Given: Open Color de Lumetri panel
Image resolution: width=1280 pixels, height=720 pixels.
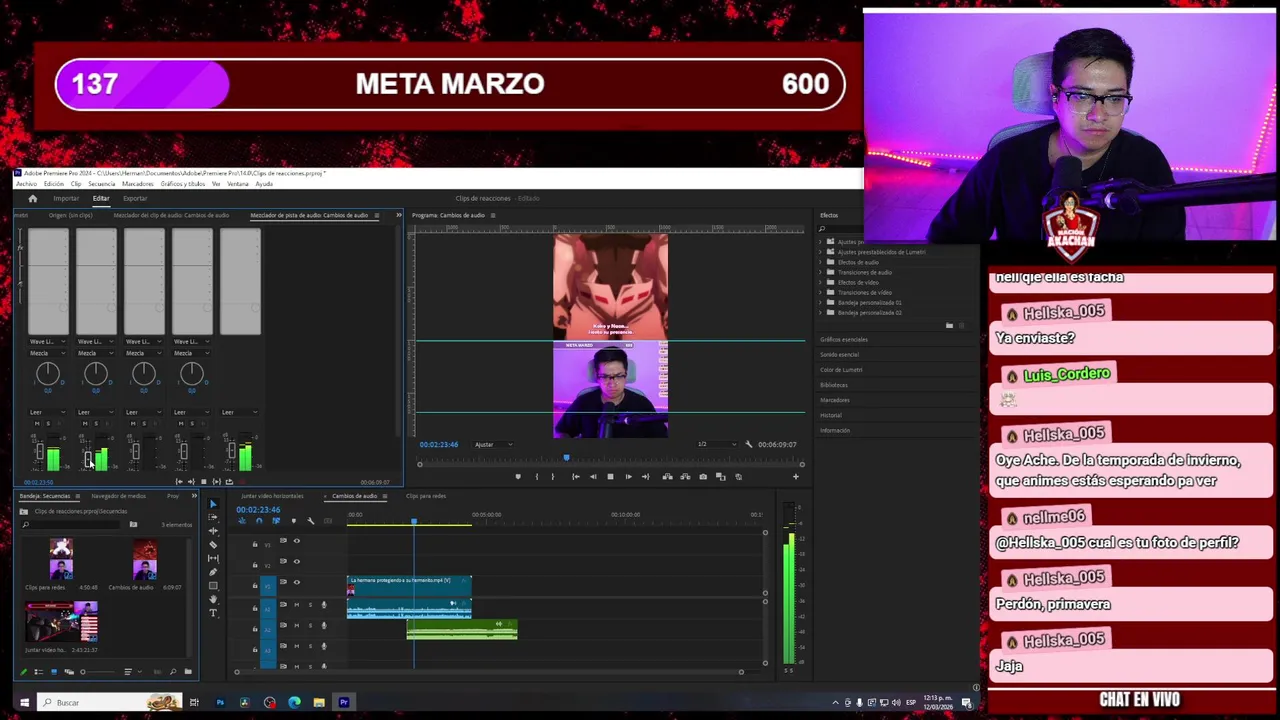Looking at the screenshot, I should tap(841, 370).
